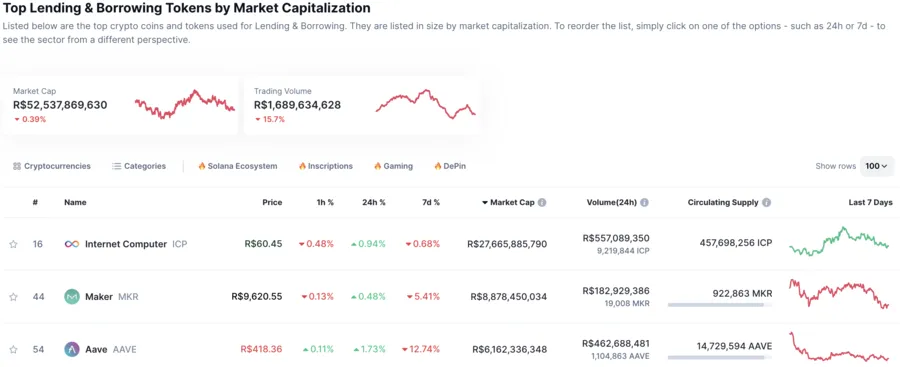Click the Solana Ecosystem flame icon
Viewport: 900px width, 367px height.
tap(201, 166)
